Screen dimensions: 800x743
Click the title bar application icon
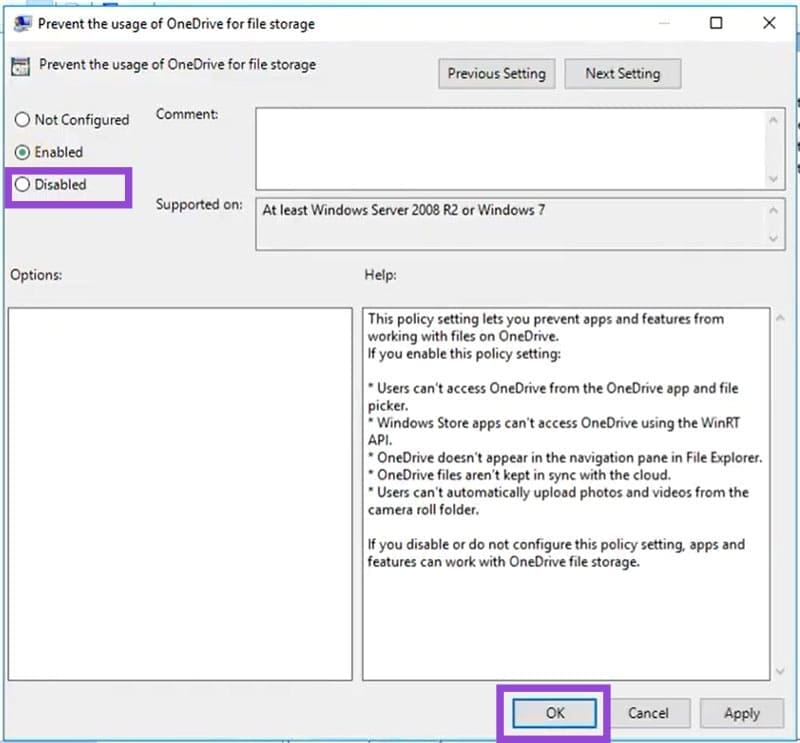[22, 23]
